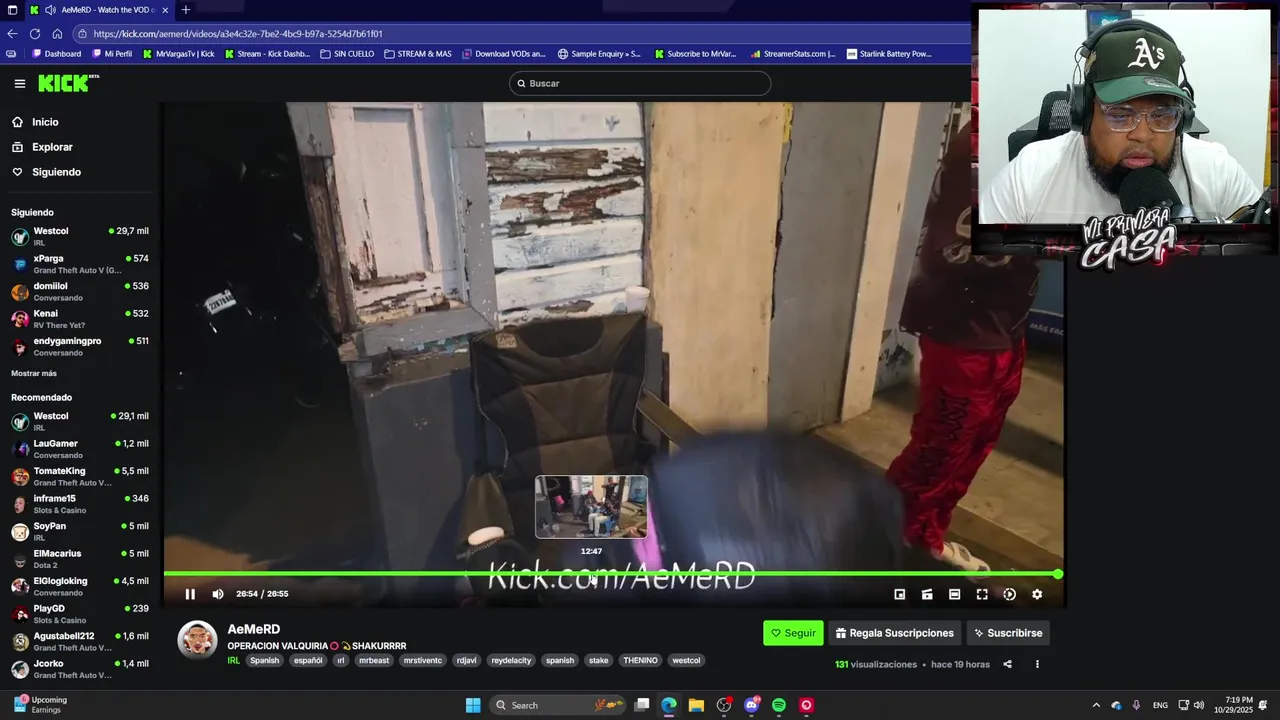Screen dimensions: 1280x720
Task: Click the timeline preview thumbnail at 12:47
Action: 591,507
